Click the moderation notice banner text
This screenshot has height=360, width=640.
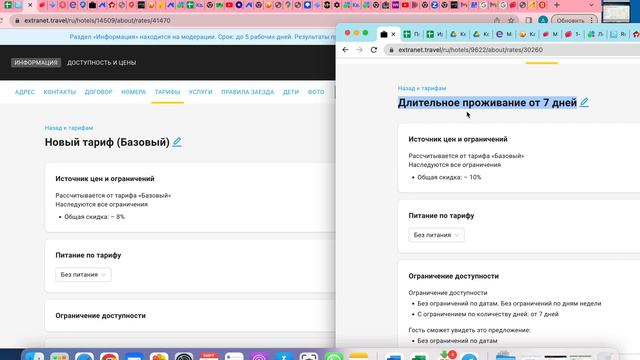pyautogui.click(x=202, y=37)
